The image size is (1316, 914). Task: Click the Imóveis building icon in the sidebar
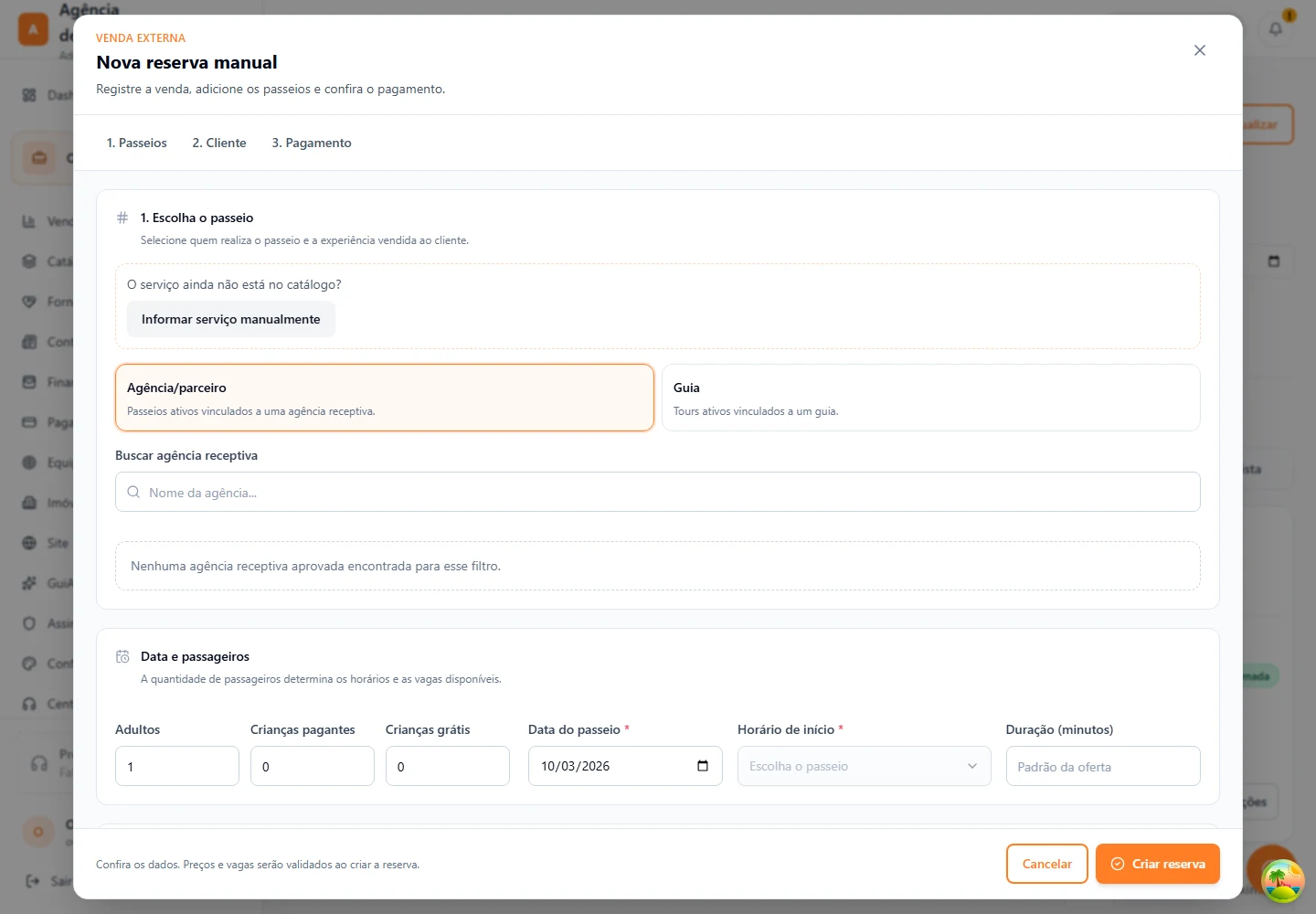29,503
